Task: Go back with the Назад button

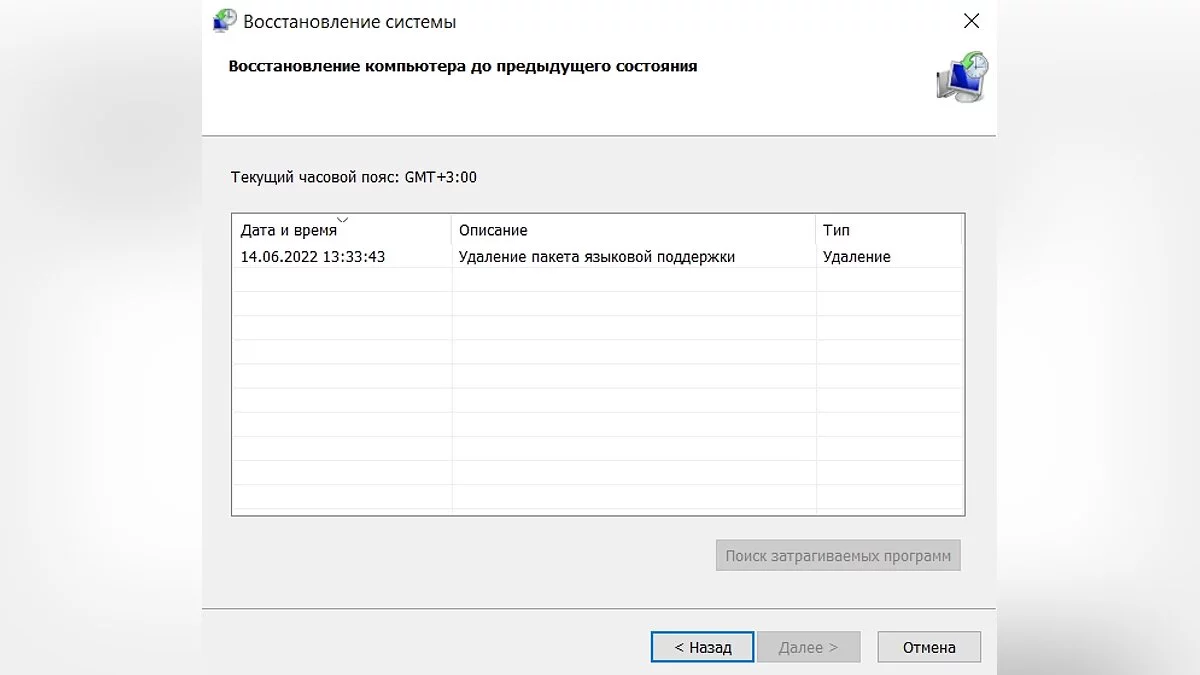Action: coord(703,647)
